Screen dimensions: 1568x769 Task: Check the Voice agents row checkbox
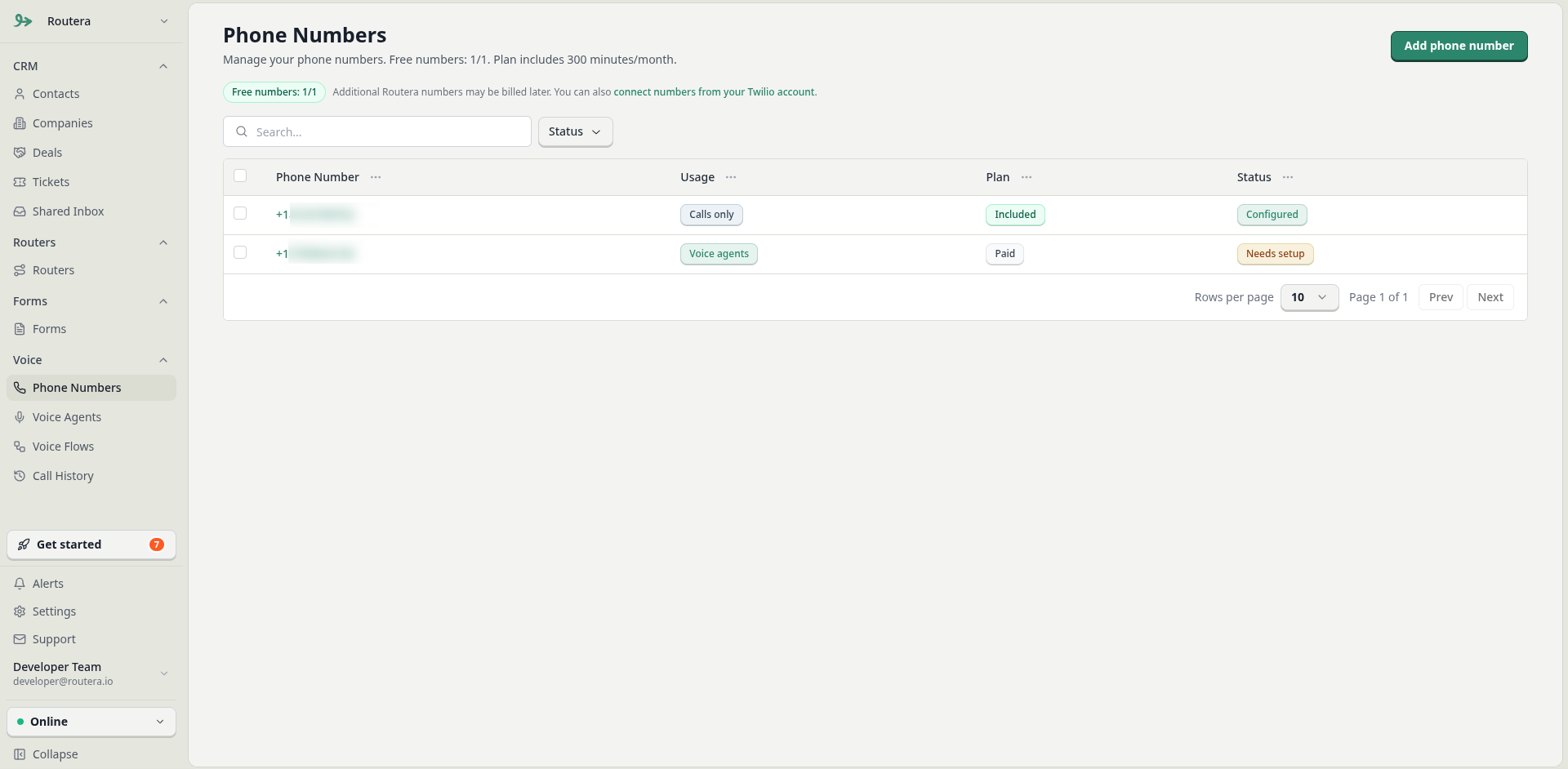pos(240,252)
